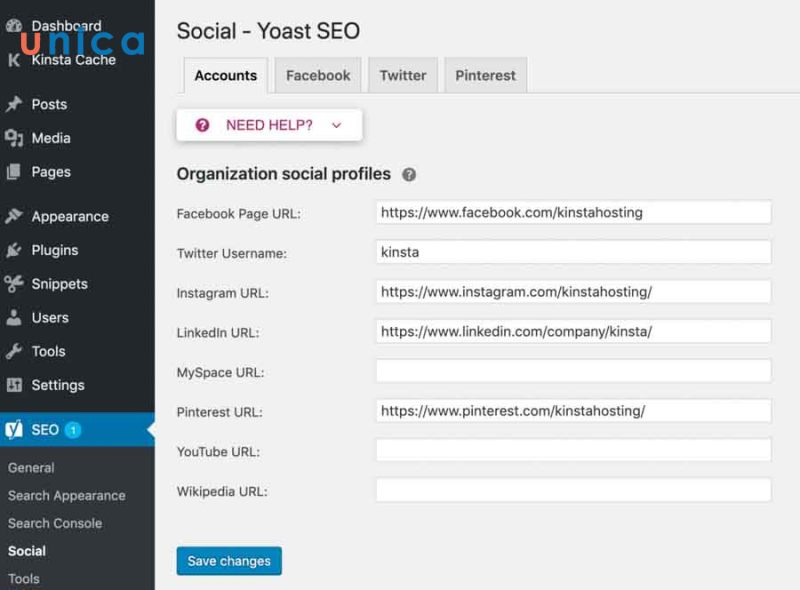800x590 pixels.
Task: Click the Settings sliders icon
Action: 14,385
